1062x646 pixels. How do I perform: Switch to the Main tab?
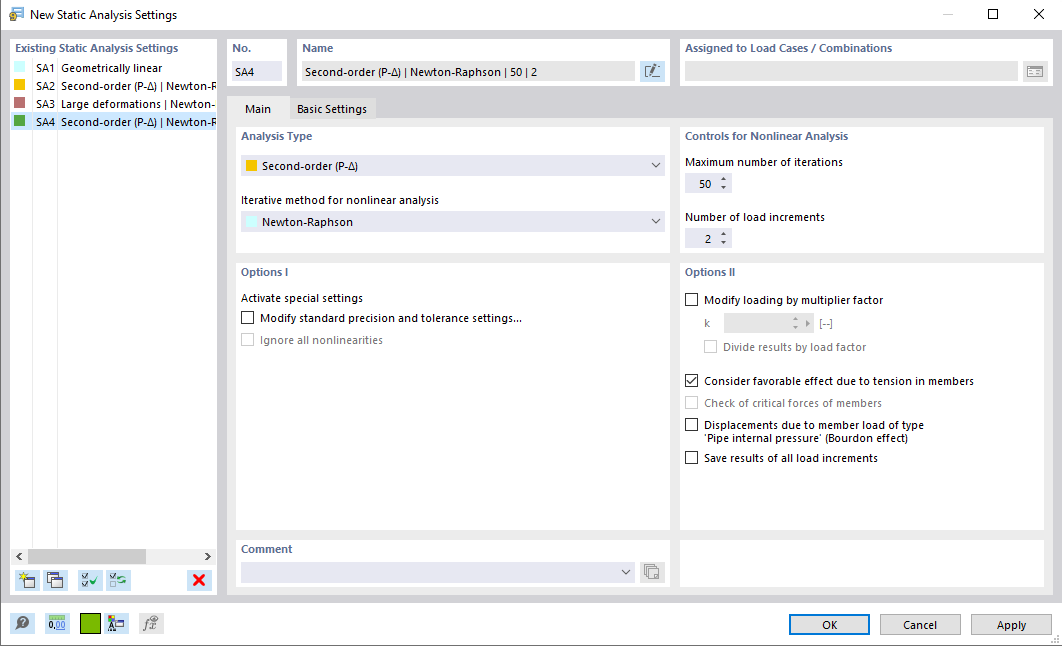[259, 108]
